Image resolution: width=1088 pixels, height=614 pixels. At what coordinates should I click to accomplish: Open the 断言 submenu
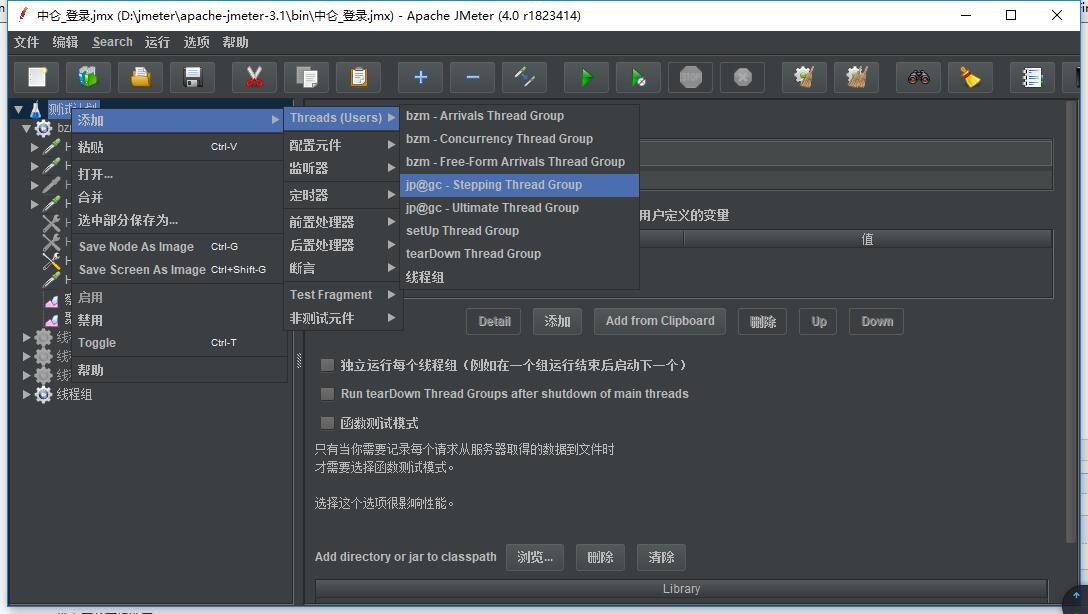click(x=341, y=268)
